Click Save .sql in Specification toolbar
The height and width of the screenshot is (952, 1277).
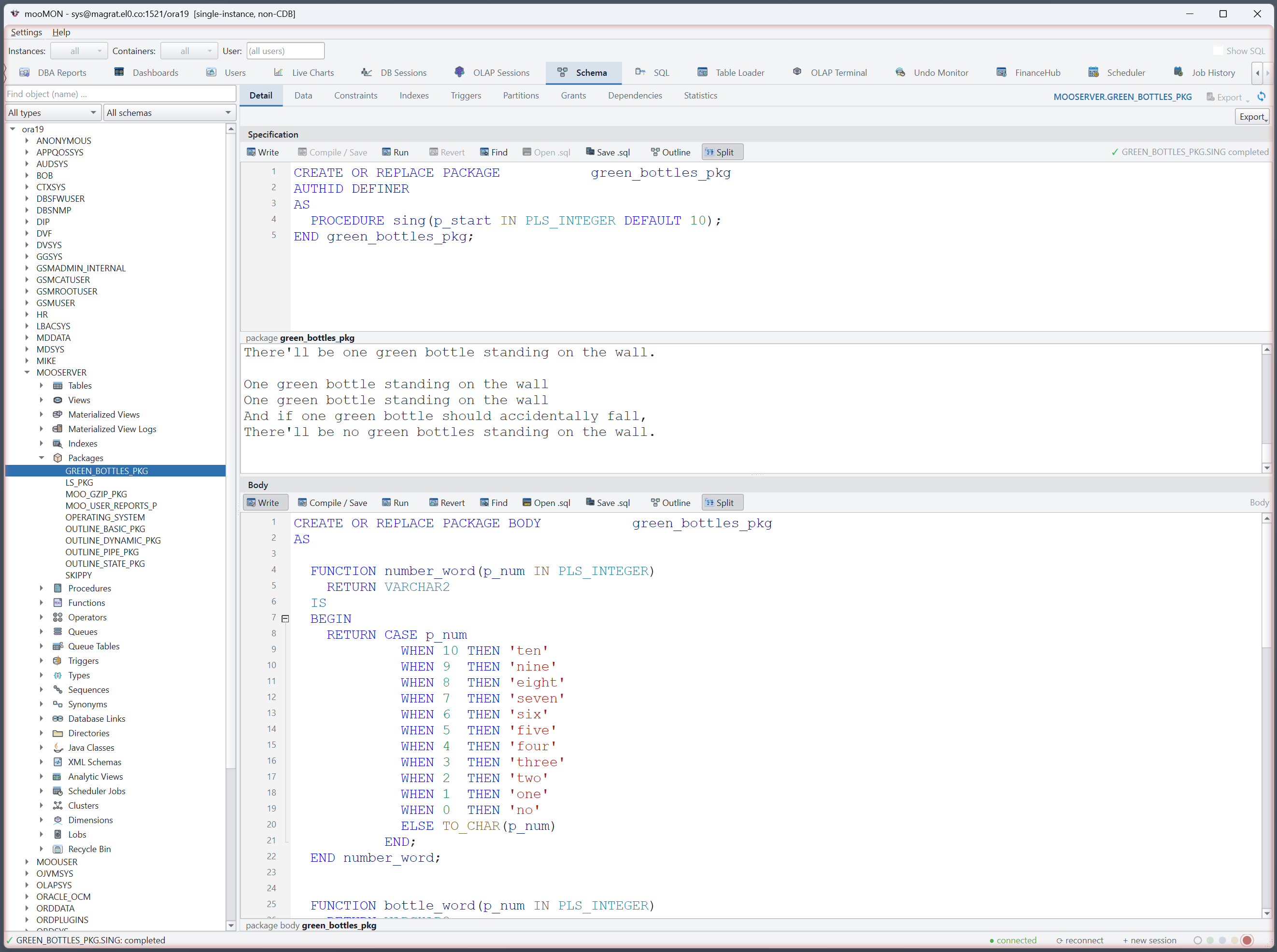(608, 152)
